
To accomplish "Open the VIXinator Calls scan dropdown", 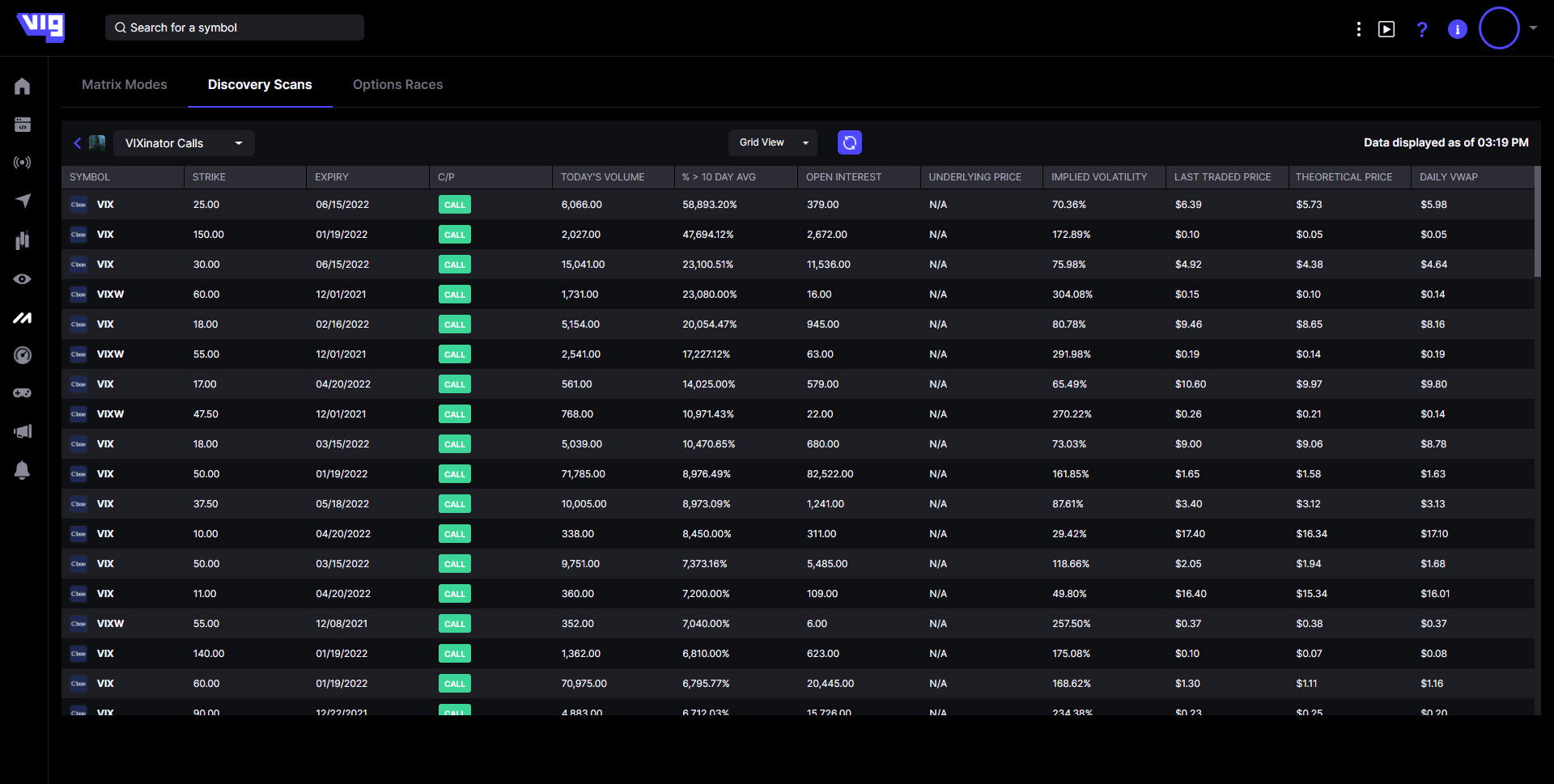I will (185, 143).
